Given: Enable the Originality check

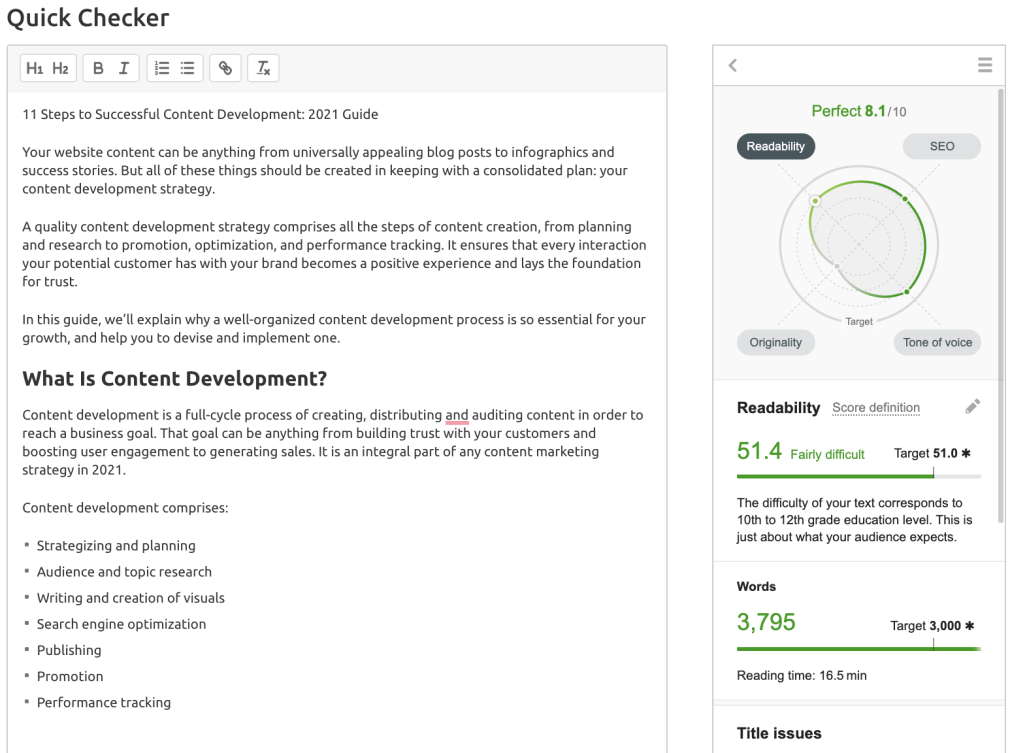Looking at the screenshot, I should (775, 342).
